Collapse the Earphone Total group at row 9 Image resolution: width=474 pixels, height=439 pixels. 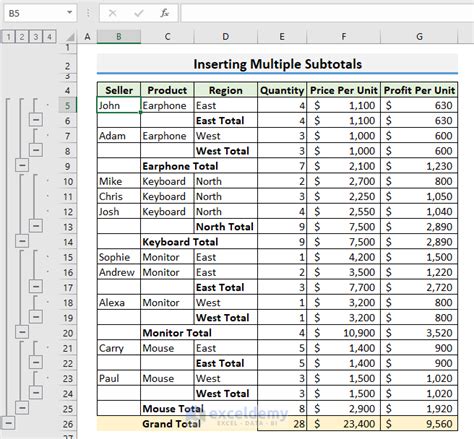[x=22, y=165]
